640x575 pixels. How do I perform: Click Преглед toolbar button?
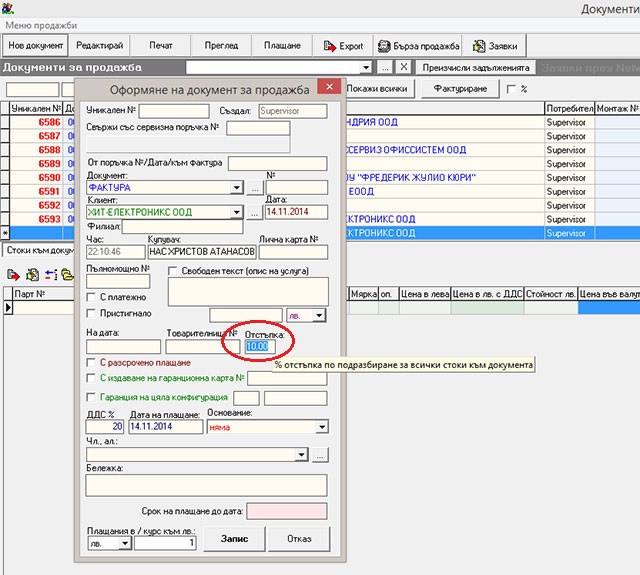[221, 46]
